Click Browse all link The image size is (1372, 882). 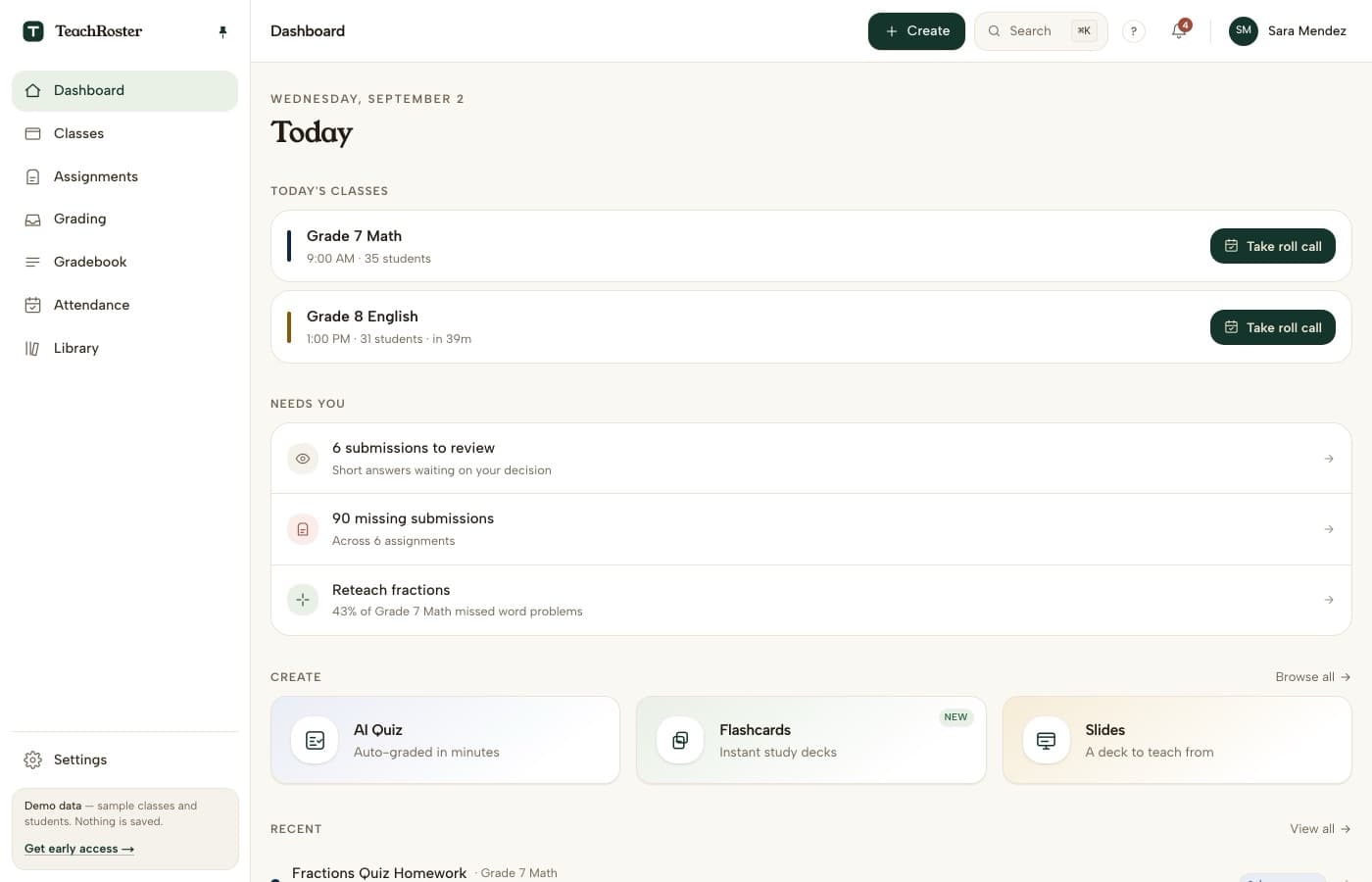pos(1313,677)
